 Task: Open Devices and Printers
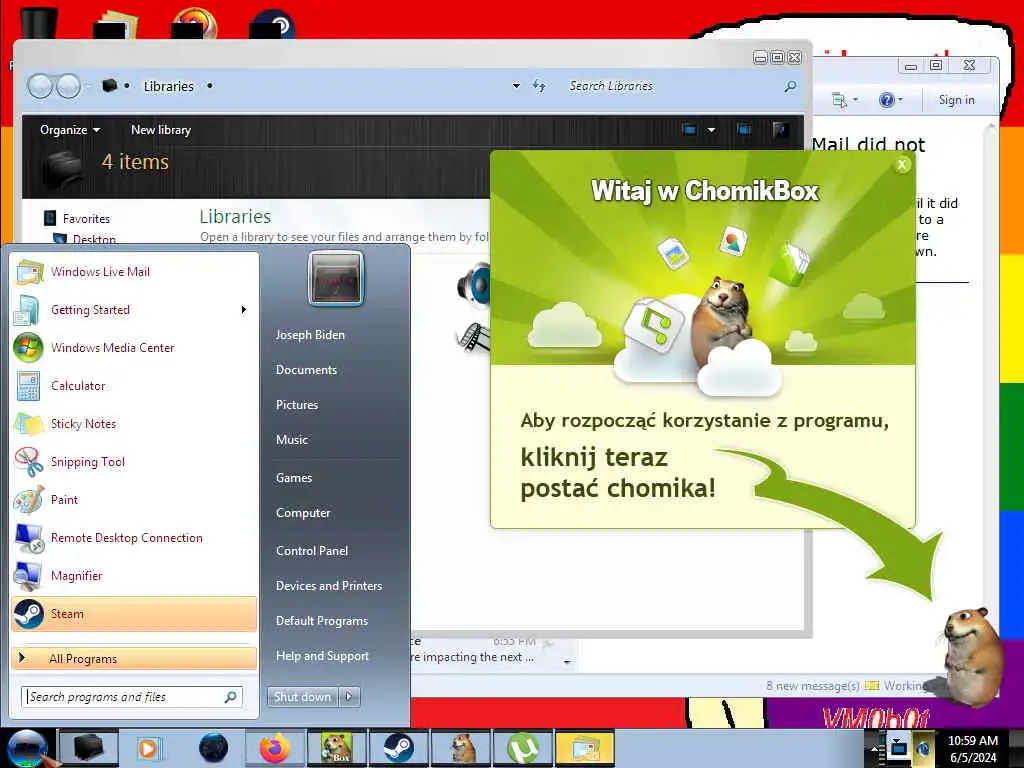[x=329, y=586]
